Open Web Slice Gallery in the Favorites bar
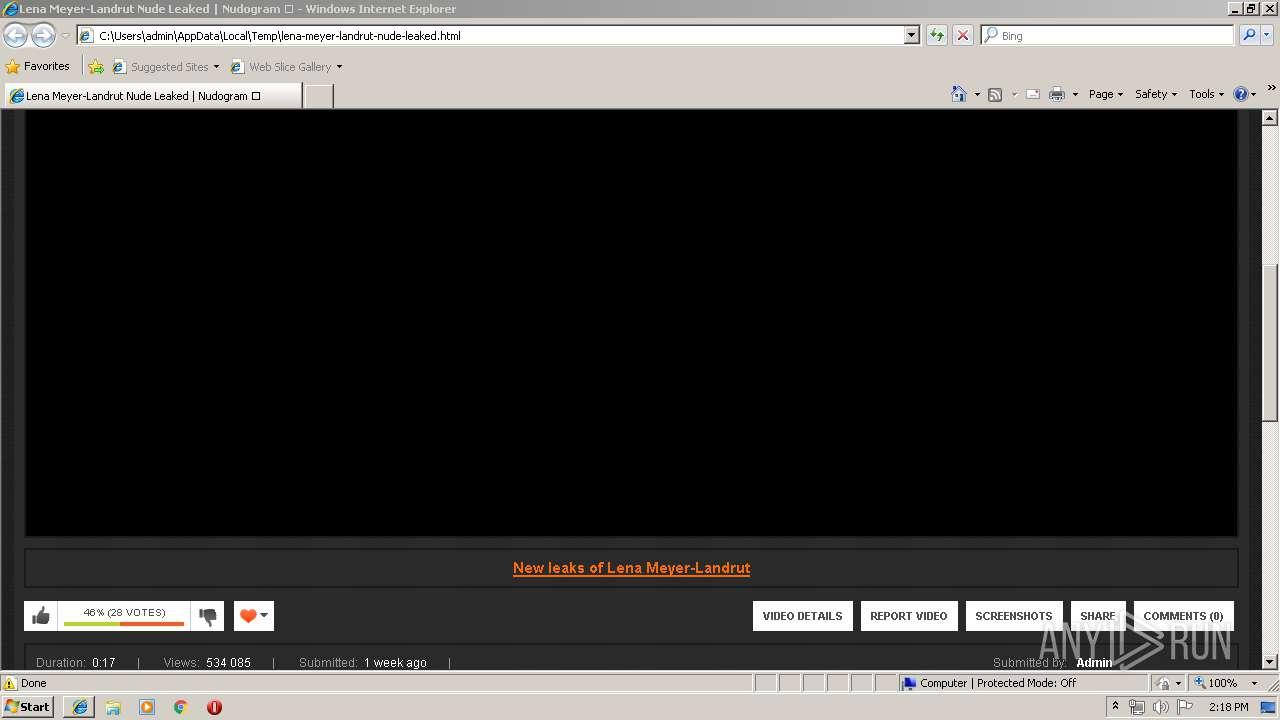Image resolution: width=1280 pixels, height=720 pixels. pyautogui.click(x=281, y=67)
